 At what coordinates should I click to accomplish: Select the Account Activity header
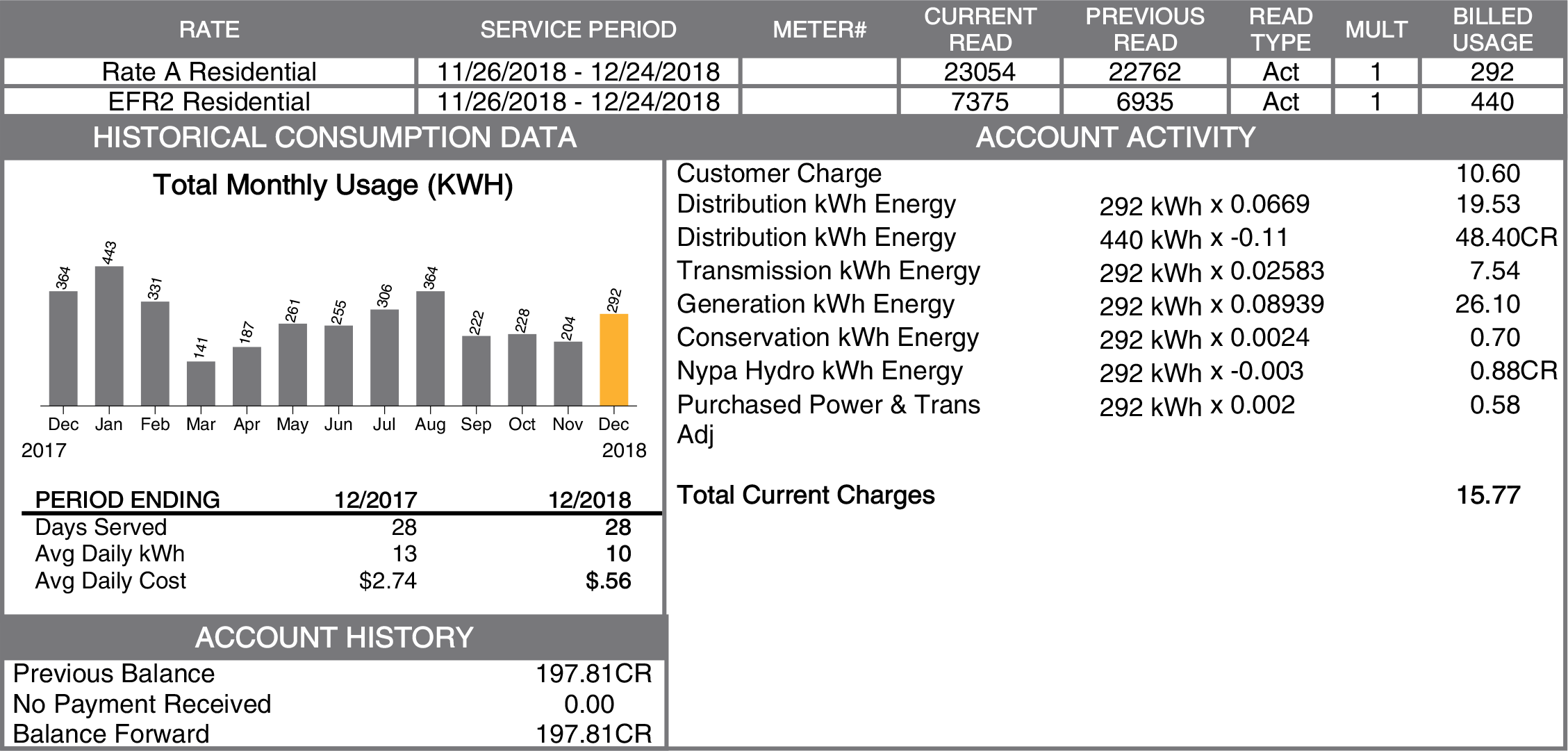1115,138
